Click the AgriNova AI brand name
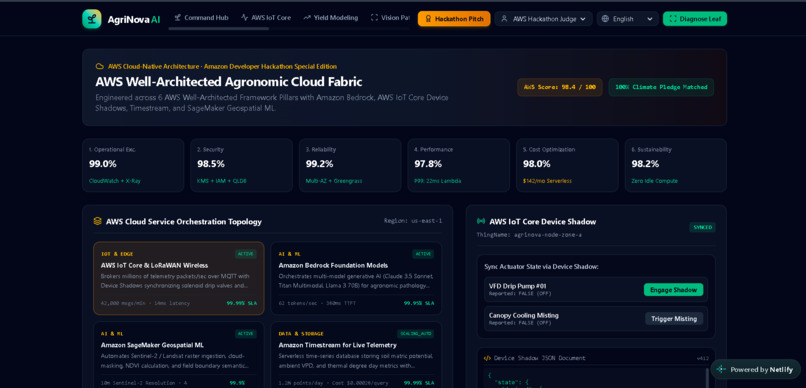Image resolution: width=806 pixels, height=388 pixels. point(134,20)
